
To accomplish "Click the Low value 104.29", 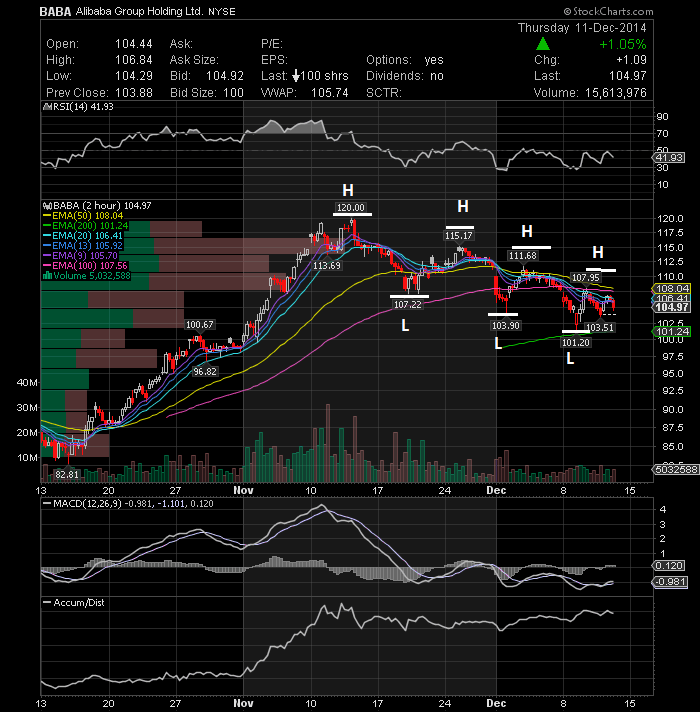I will coord(133,76).
